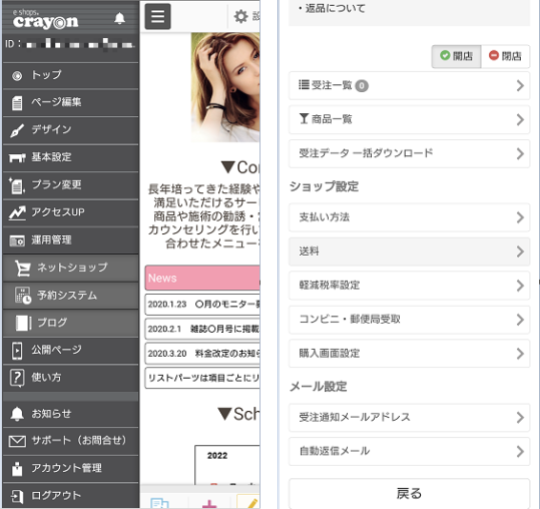Screen dimensions: 540x509
Task: Open the hamburger menu icon
Action: pyautogui.click(x=158, y=16)
